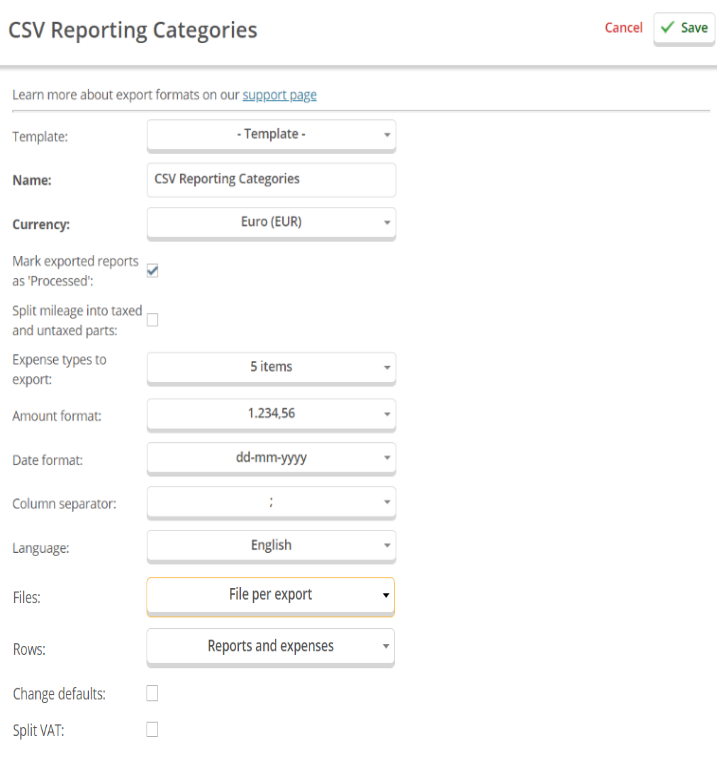Image resolution: width=720 pixels, height=764 pixels.
Task: Open the Column separator dropdown
Action: point(271,502)
